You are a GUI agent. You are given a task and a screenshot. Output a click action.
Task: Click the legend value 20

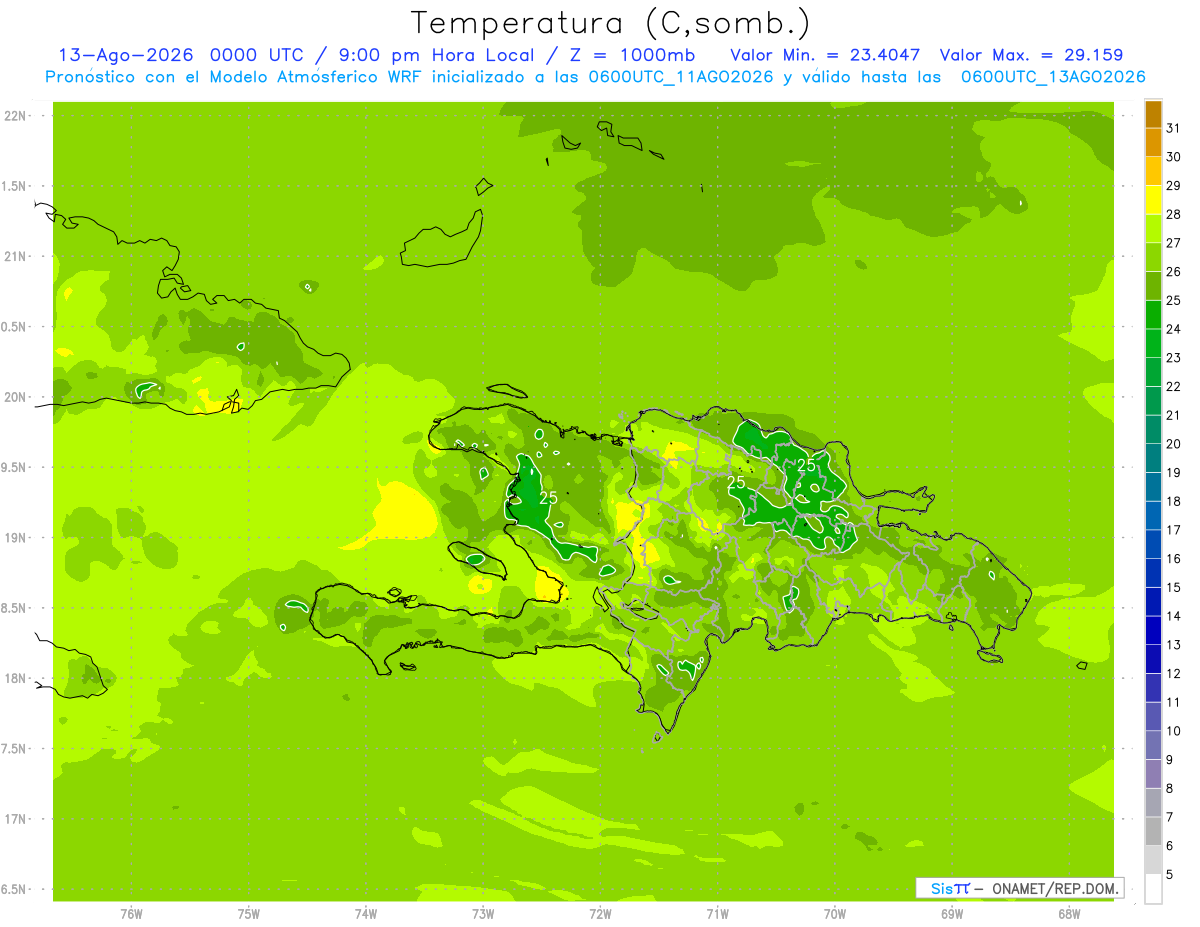1174,444
